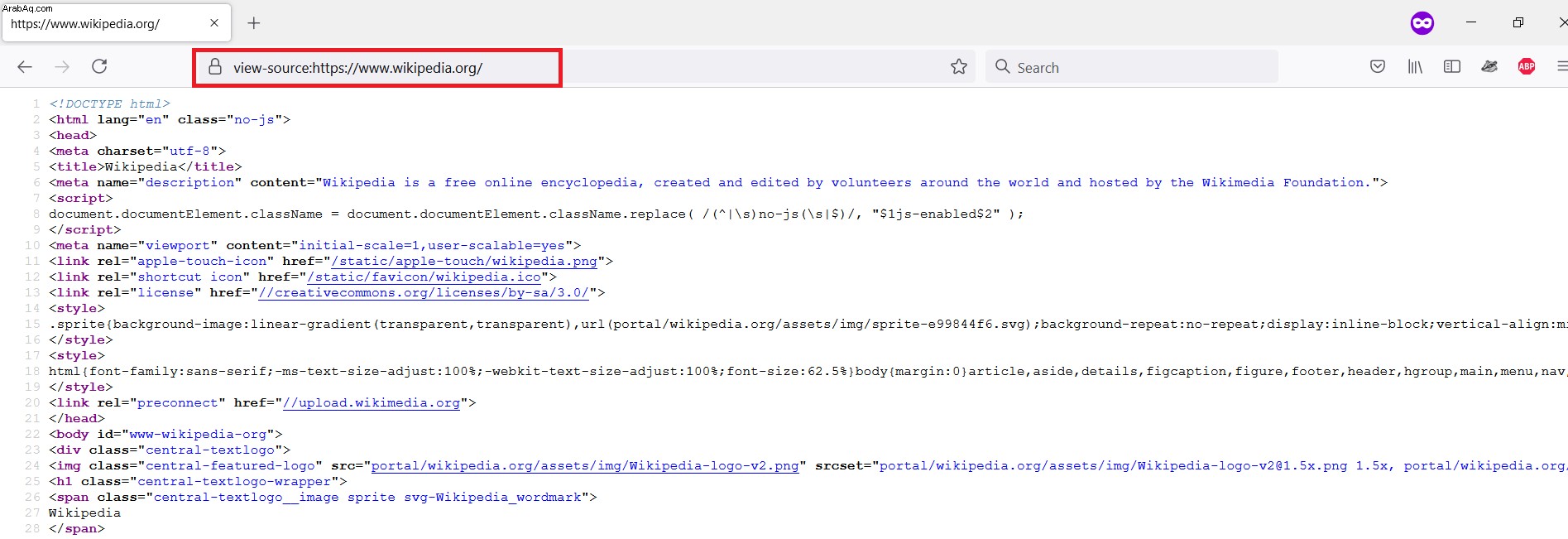
Task: Open the Library bookshelf icon
Action: pos(1415,66)
